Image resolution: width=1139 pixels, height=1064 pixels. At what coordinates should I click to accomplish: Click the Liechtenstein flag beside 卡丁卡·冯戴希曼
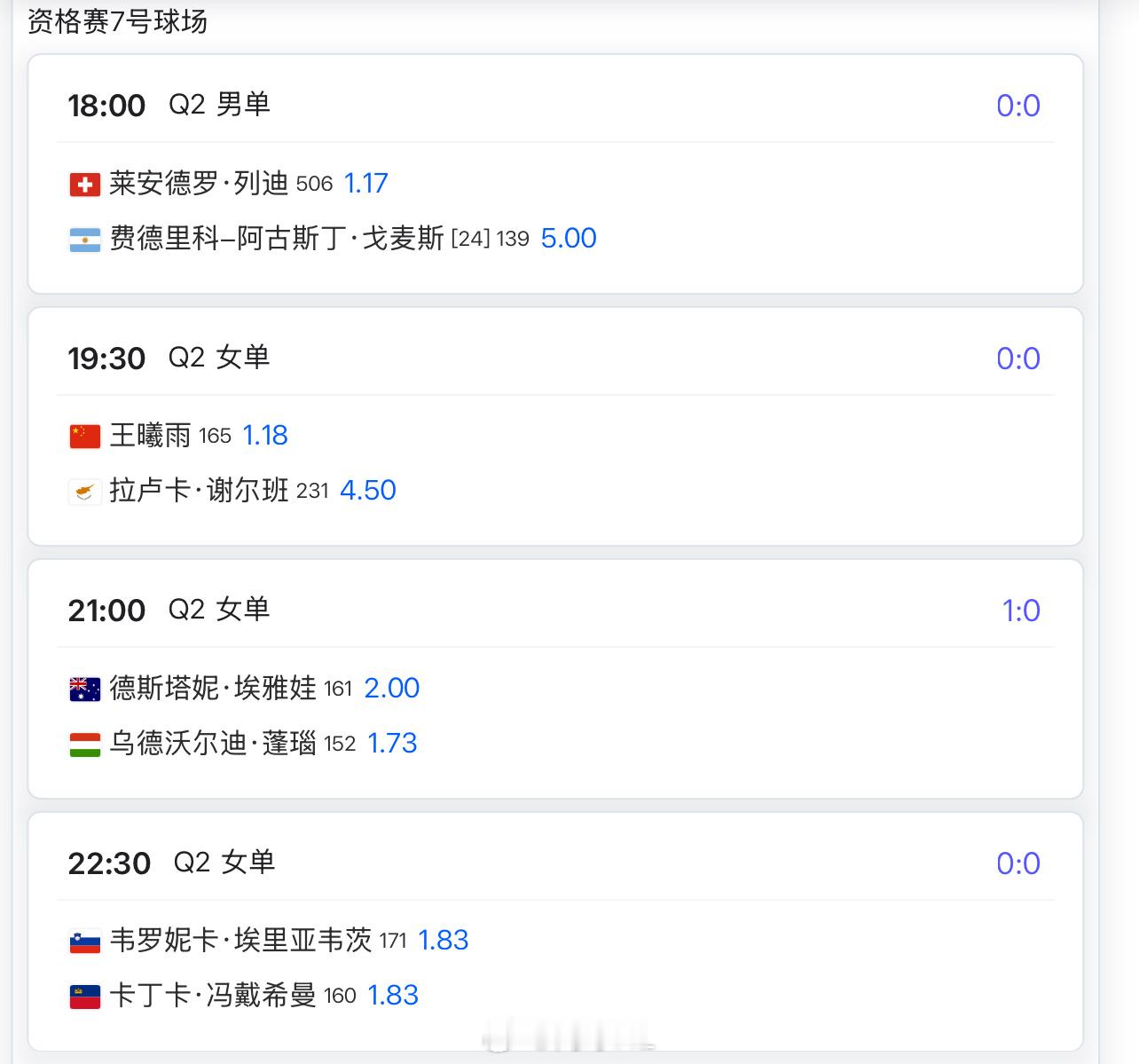click(84, 997)
